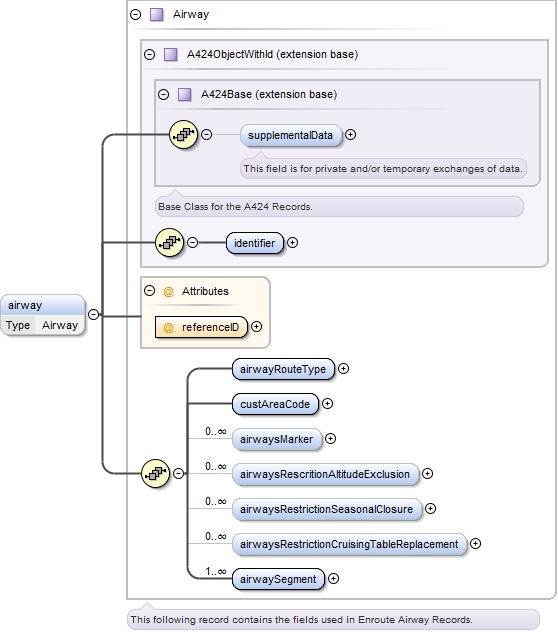The height and width of the screenshot is (633, 558).
Task: Collapse the sequence before supplementalData
Action: [206, 134]
